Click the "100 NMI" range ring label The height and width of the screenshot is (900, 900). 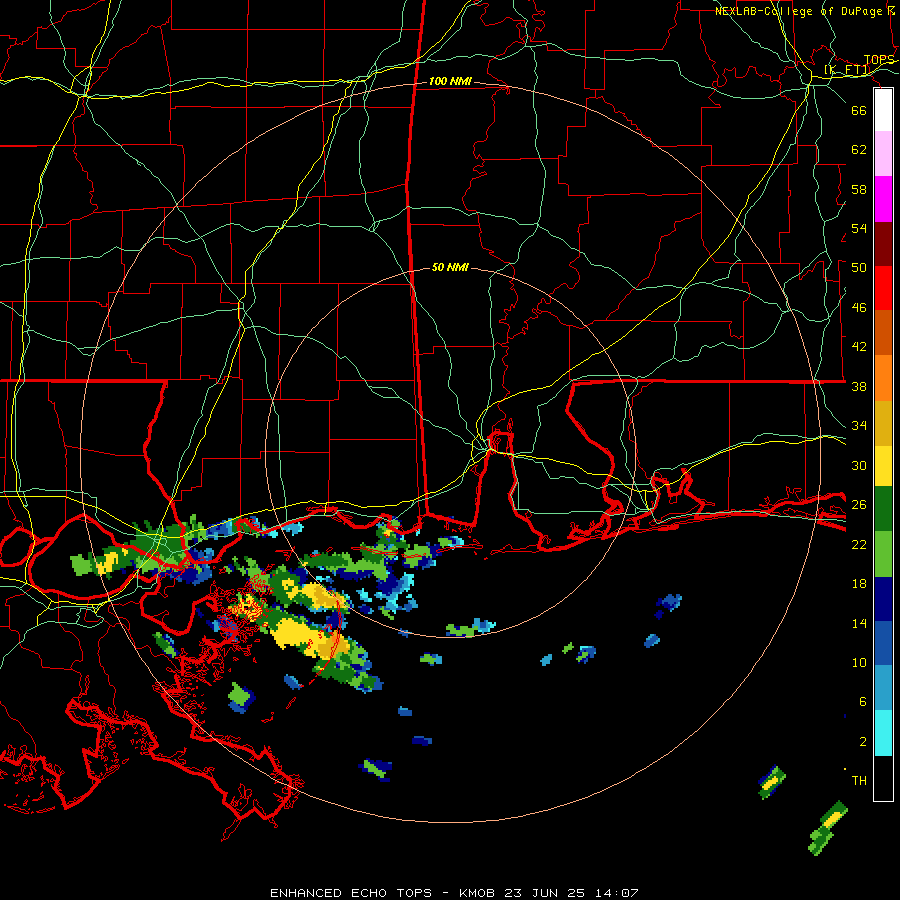tap(451, 82)
